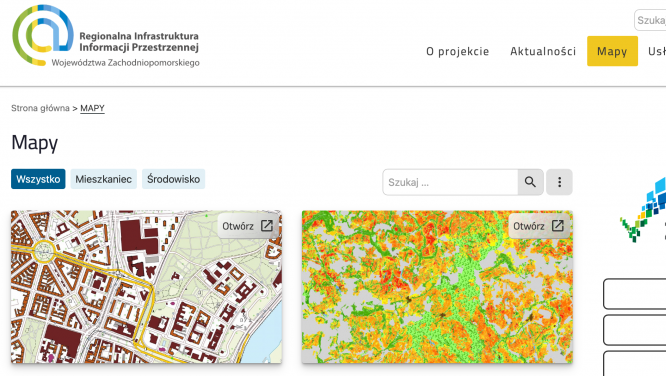Image resolution: width=666 pixels, height=376 pixels.
Task: Open the orange-green vegetation map thumbnail
Action: point(437,287)
